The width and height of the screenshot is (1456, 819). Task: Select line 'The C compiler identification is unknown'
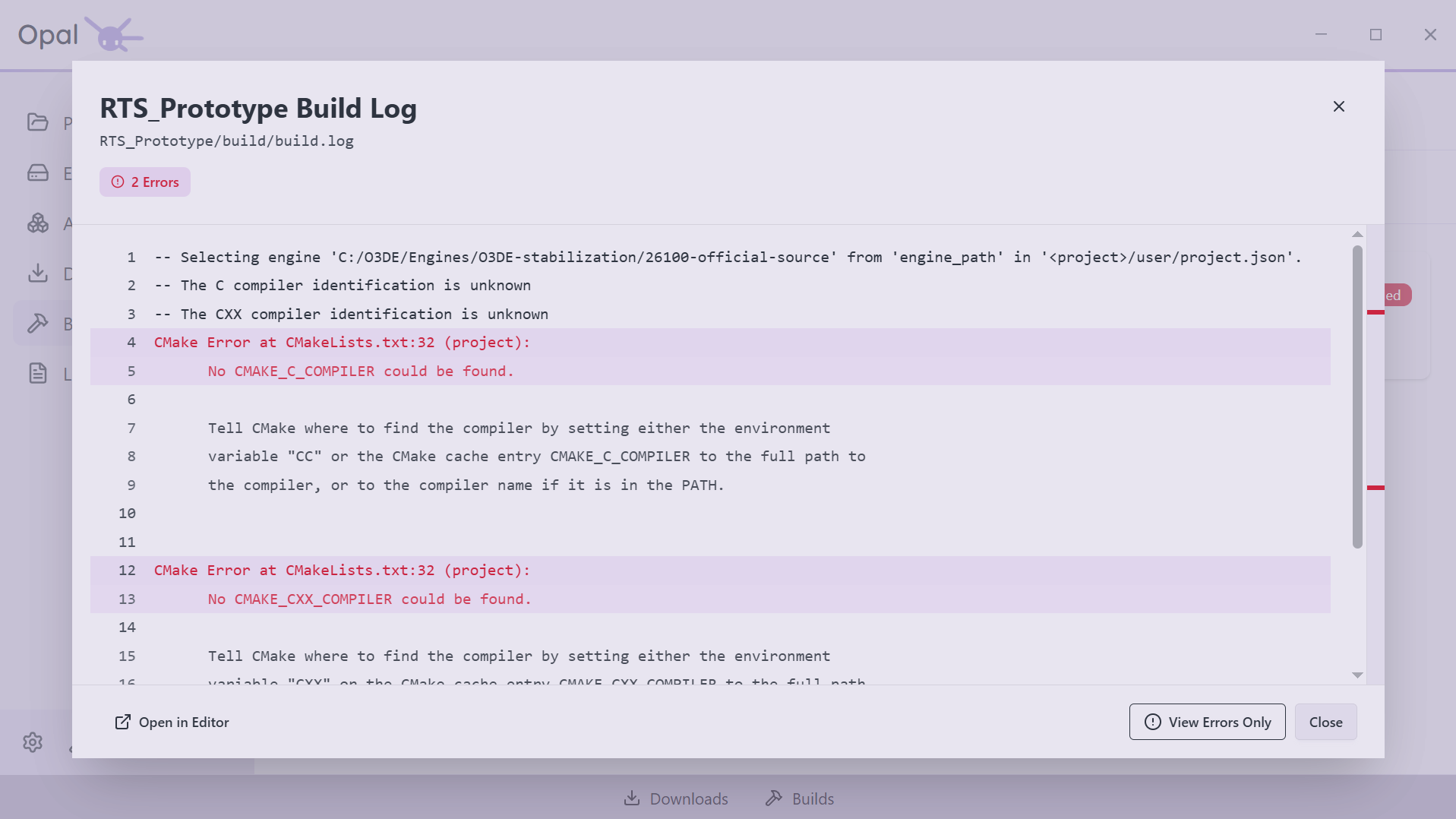(710, 286)
